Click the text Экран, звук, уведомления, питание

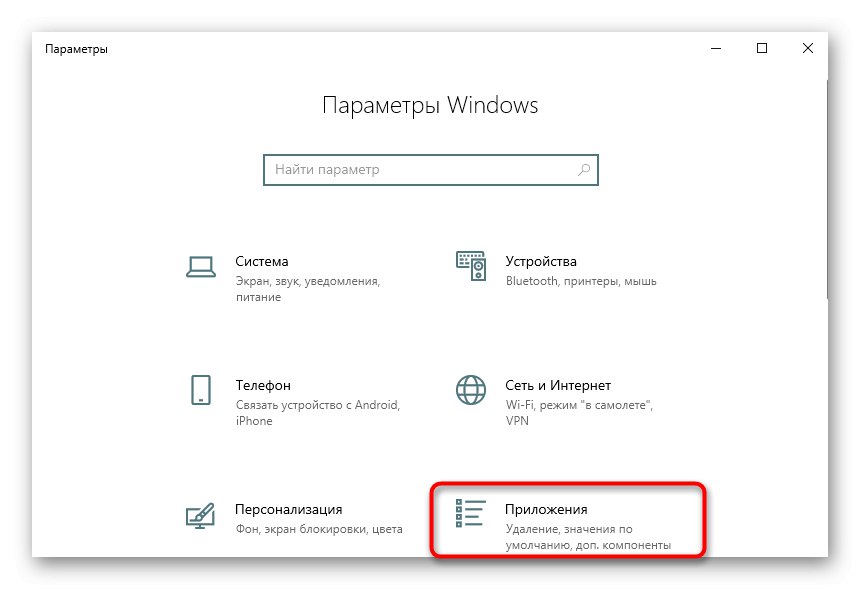308,289
